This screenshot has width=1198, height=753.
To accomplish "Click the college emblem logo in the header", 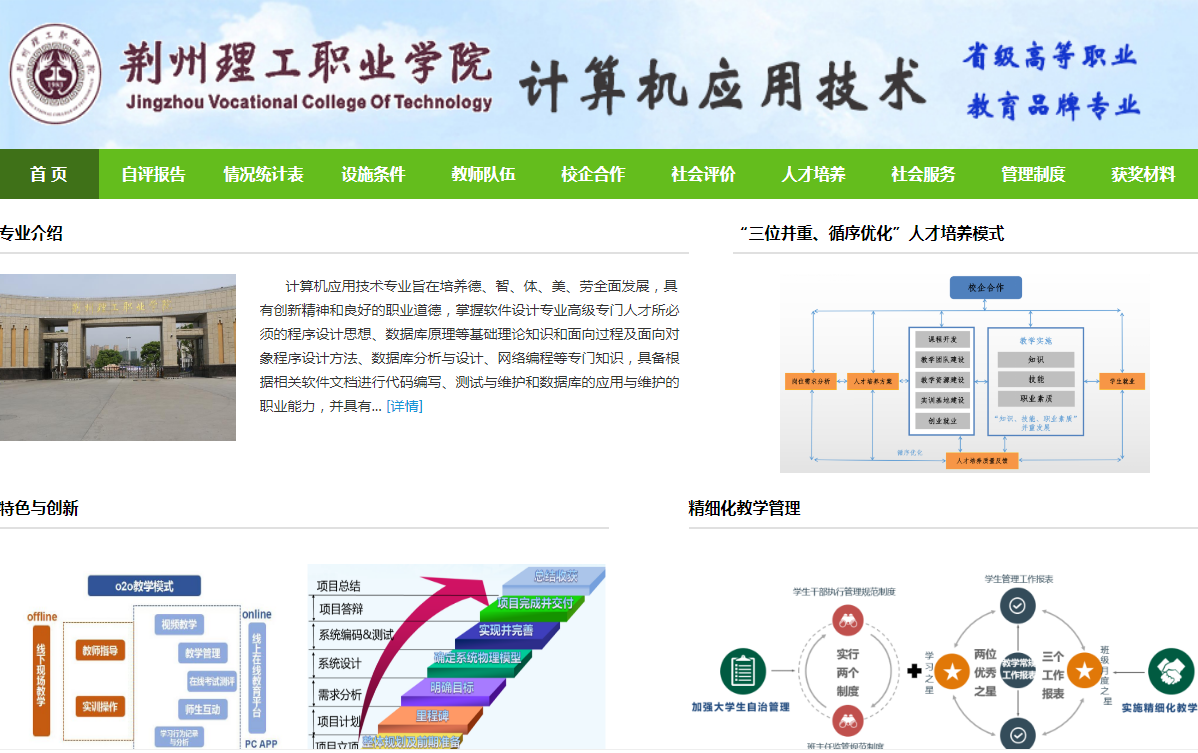I will pos(56,75).
